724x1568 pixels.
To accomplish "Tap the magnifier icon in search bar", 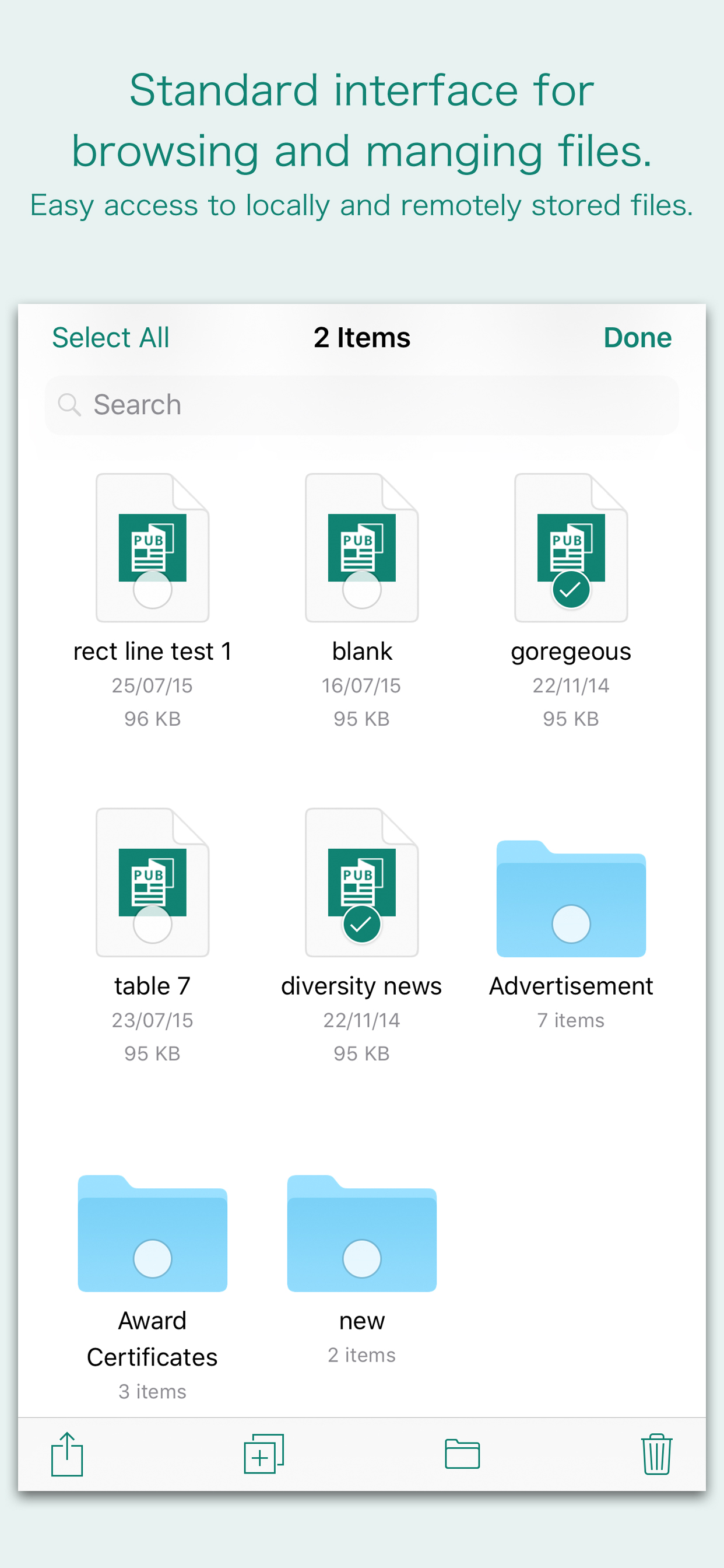I will point(69,405).
